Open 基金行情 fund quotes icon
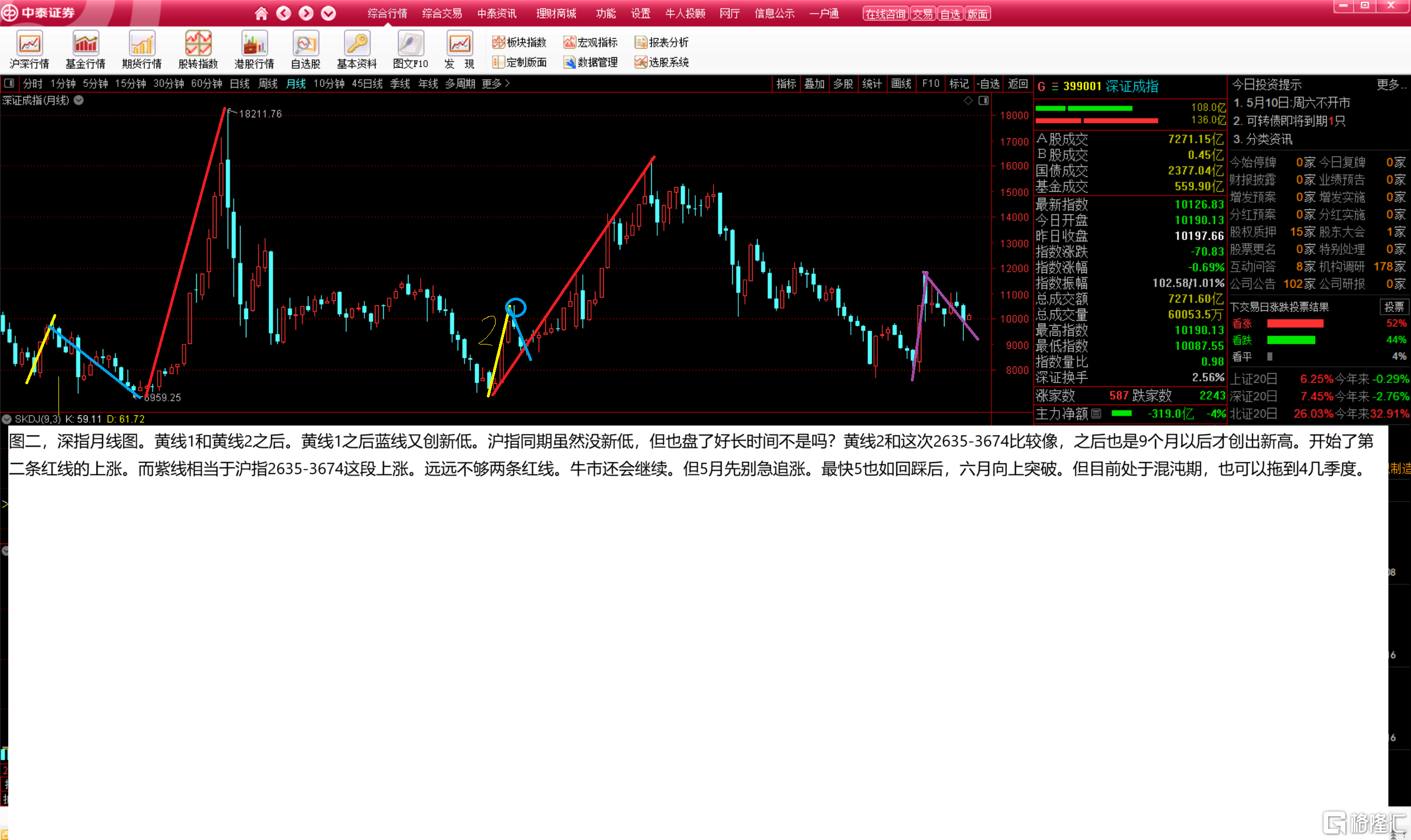This screenshot has width=1411, height=840. 85,50
